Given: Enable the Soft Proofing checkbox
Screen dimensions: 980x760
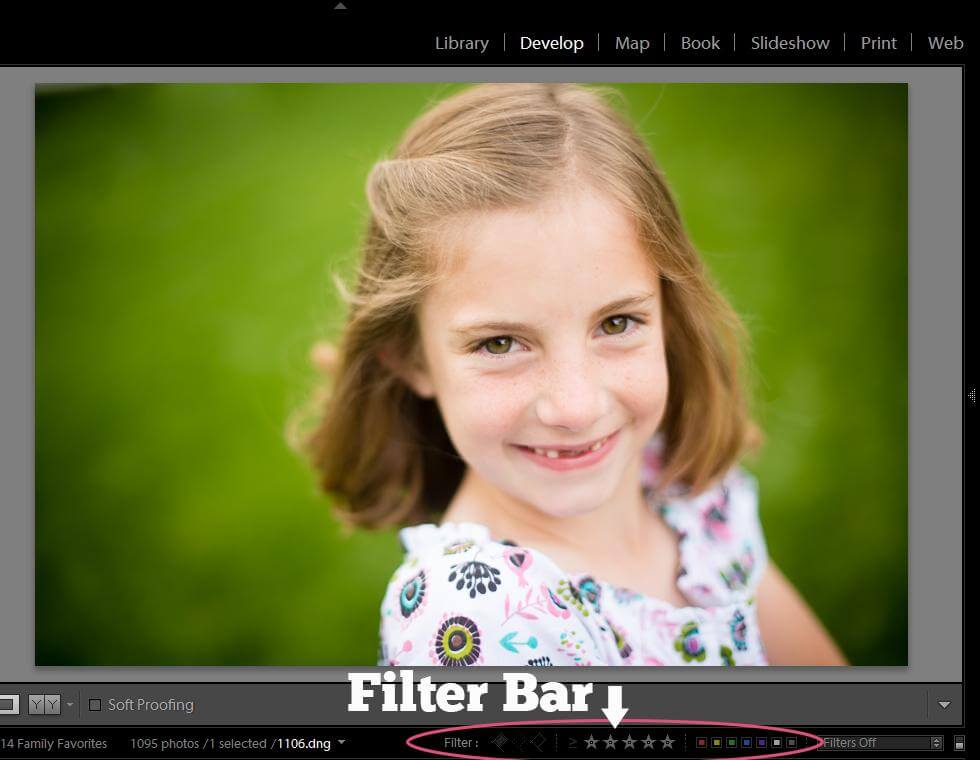Looking at the screenshot, I should coord(95,705).
